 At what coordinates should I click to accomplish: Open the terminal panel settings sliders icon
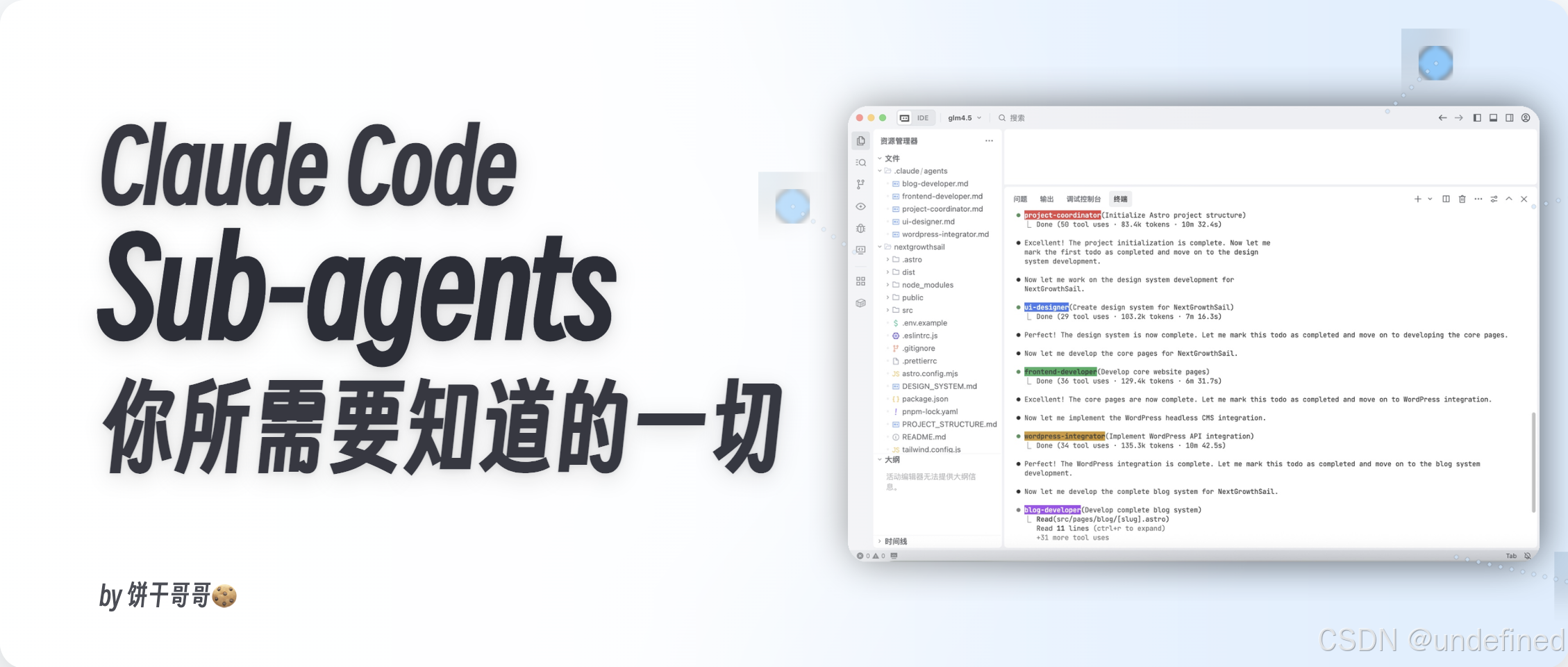pos(1494,199)
